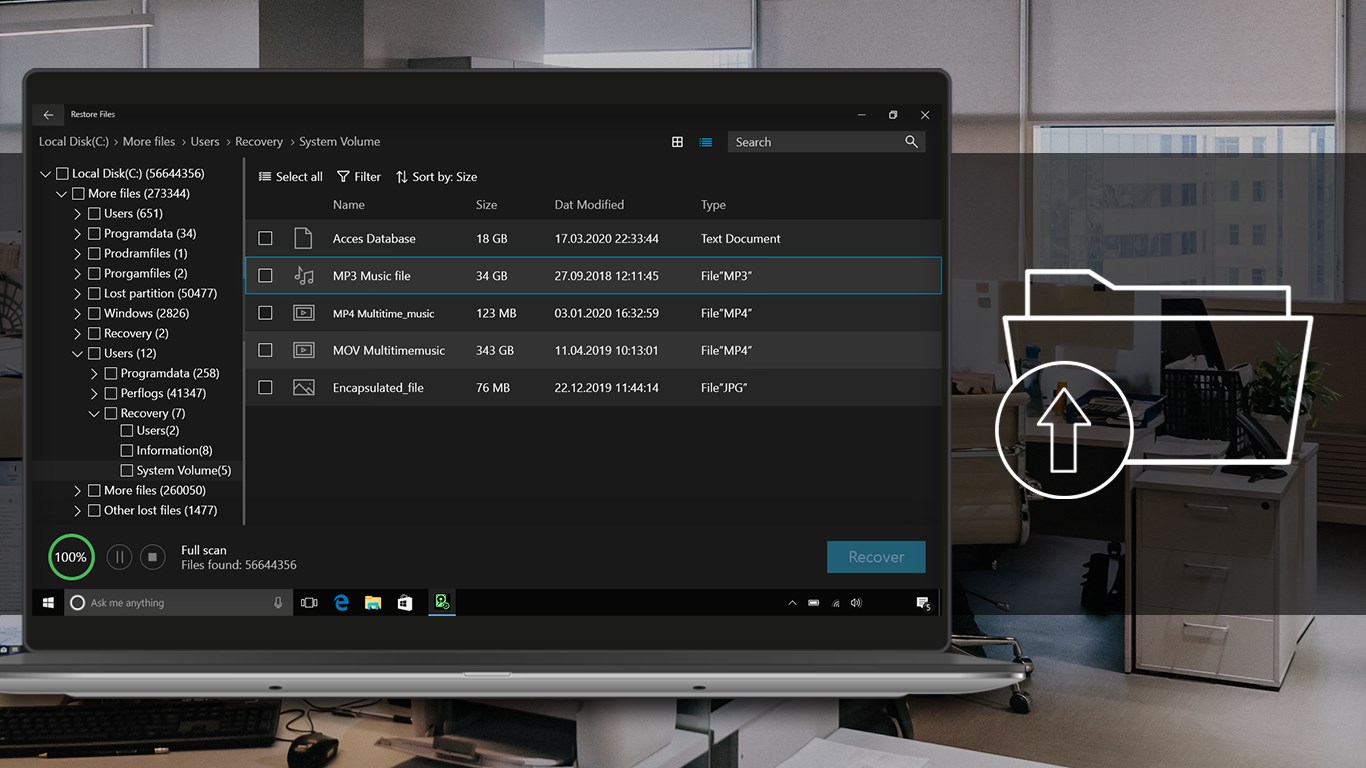The width and height of the screenshot is (1366, 768).
Task: Click the video icon of MOV Multitimemusic
Action: tap(303, 350)
